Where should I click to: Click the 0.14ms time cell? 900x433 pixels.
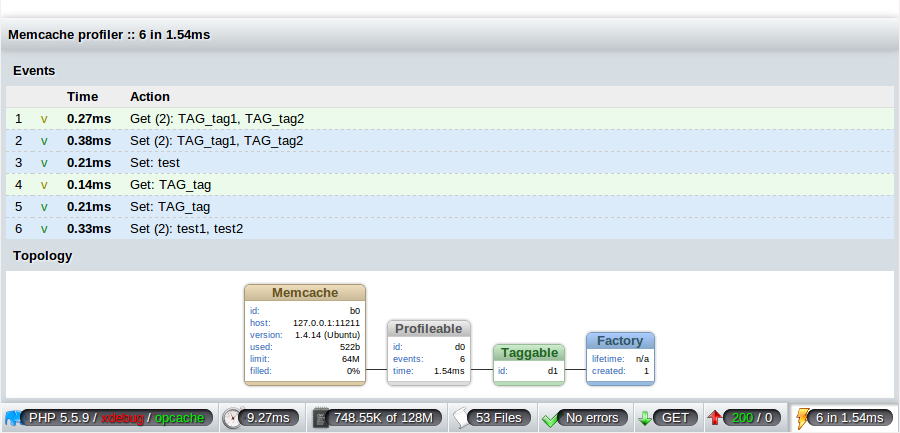(89, 185)
